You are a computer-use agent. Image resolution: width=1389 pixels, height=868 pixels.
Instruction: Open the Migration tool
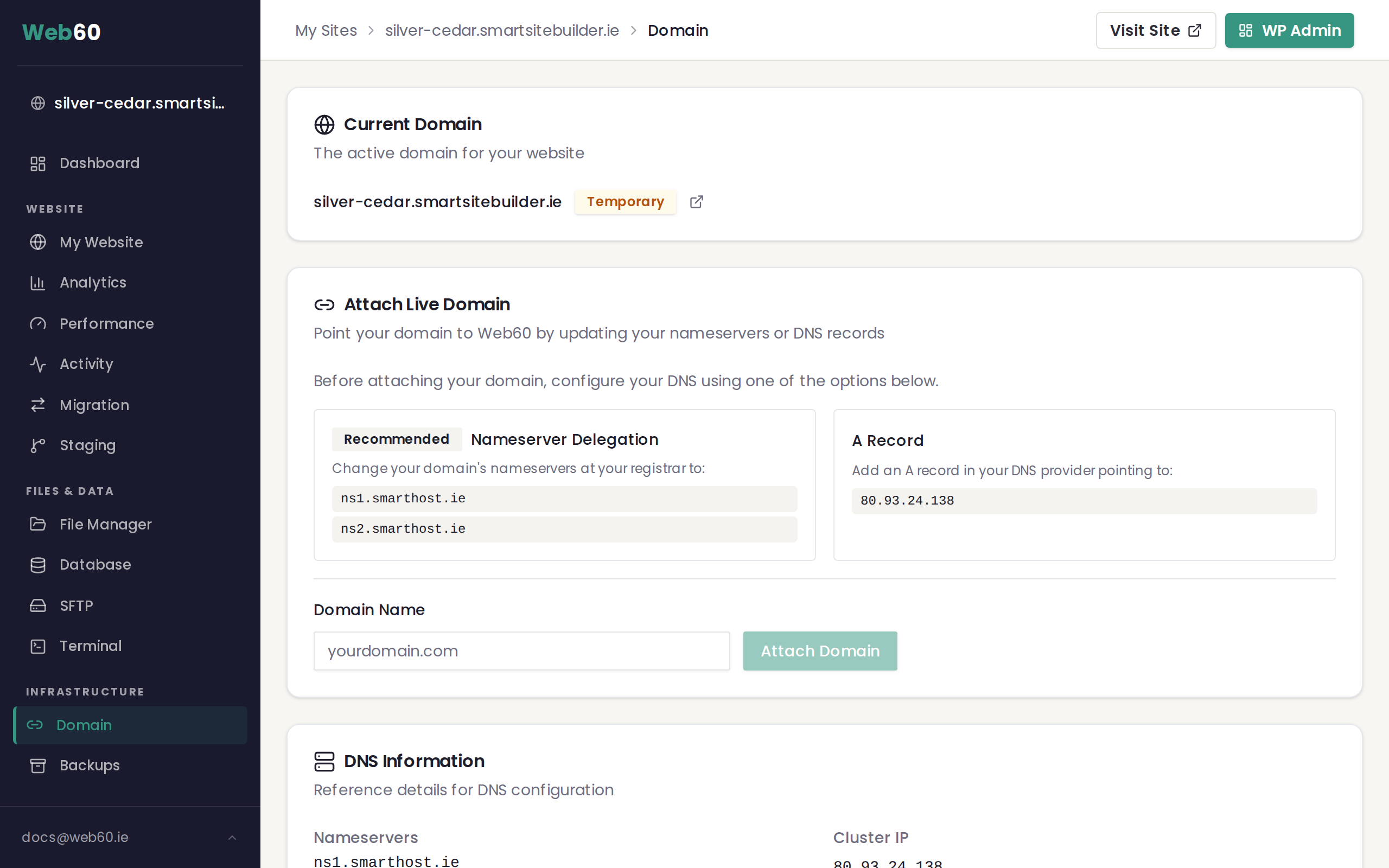point(94,405)
